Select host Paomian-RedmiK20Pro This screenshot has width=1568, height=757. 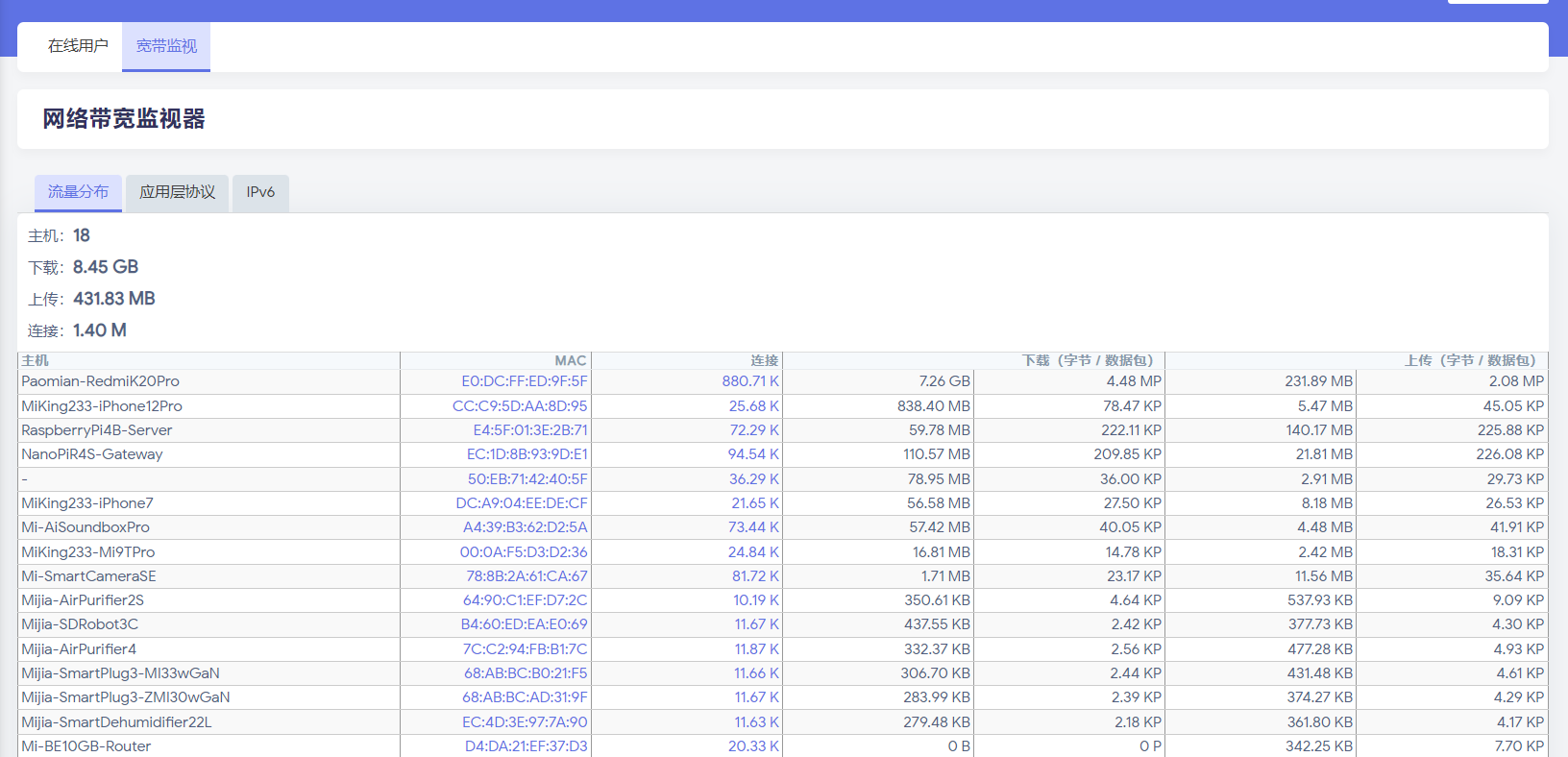pos(100,381)
